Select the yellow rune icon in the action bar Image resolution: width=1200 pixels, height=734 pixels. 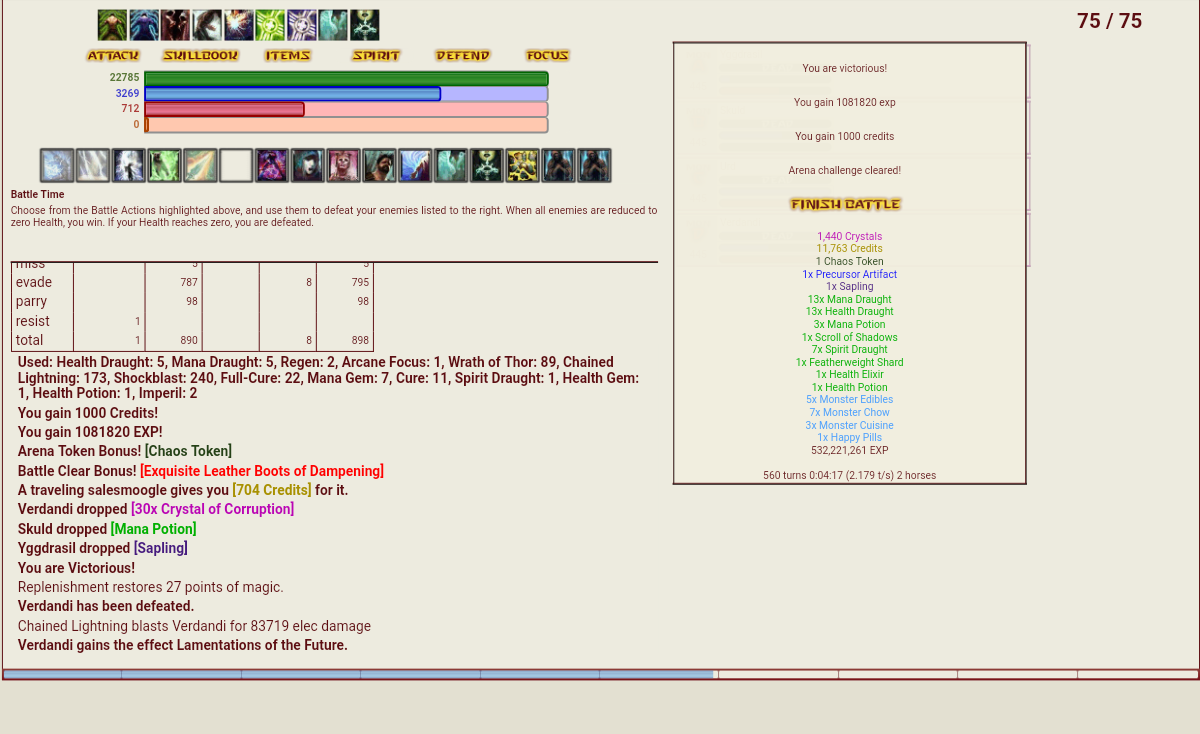point(521,165)
